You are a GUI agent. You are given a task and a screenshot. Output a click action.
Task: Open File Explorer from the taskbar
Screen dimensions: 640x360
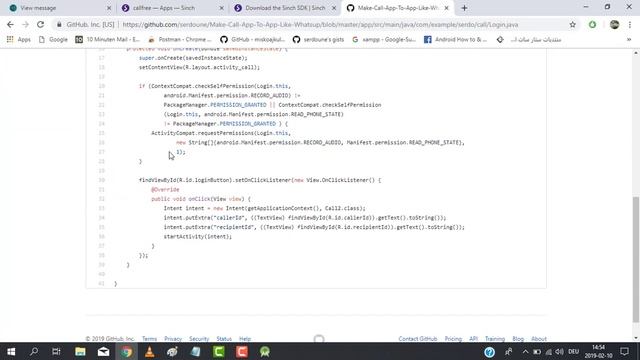click(x=80, y=351)
